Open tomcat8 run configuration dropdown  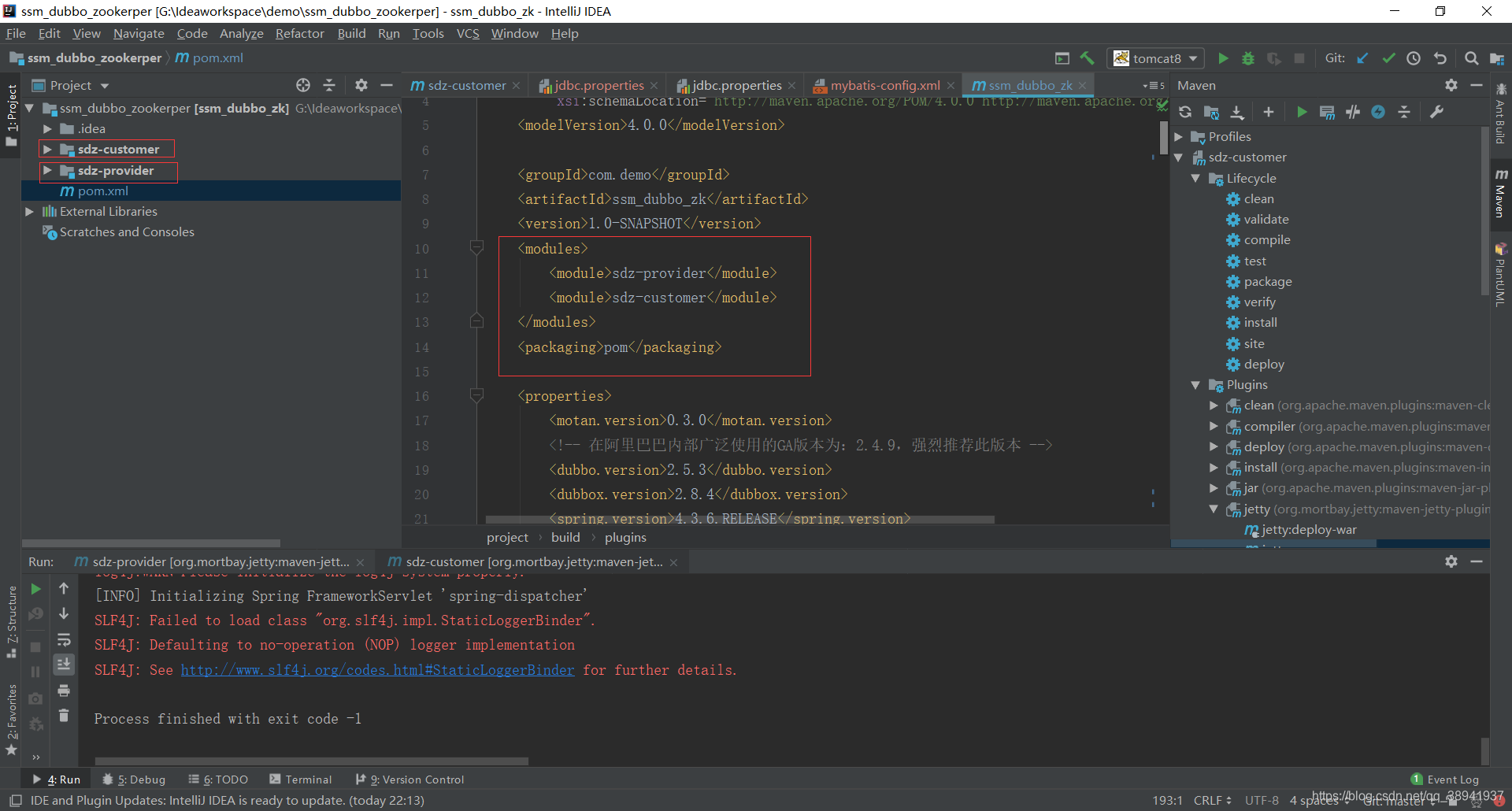pos(1156,58)
